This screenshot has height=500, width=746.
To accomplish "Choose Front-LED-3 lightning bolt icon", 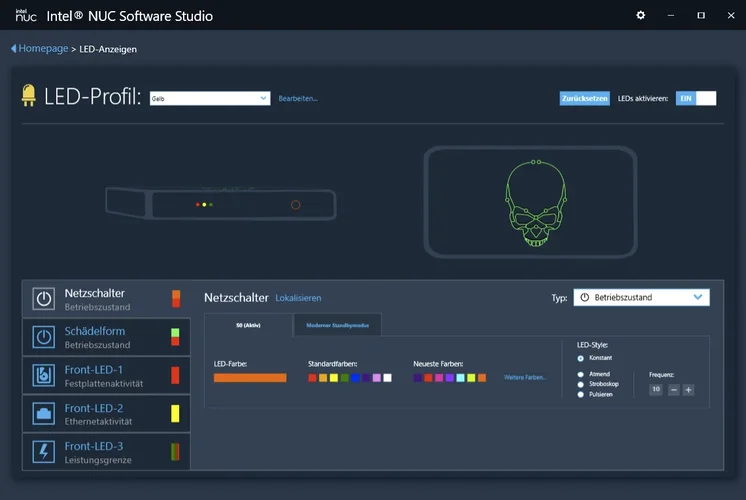I will click(x=44, y=451).
